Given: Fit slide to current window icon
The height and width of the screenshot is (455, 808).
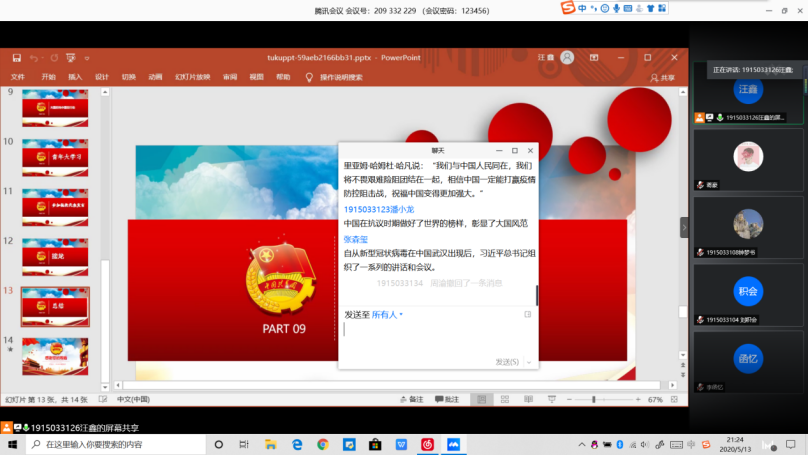Looking at the screenshot, I should tap(674, 399).
